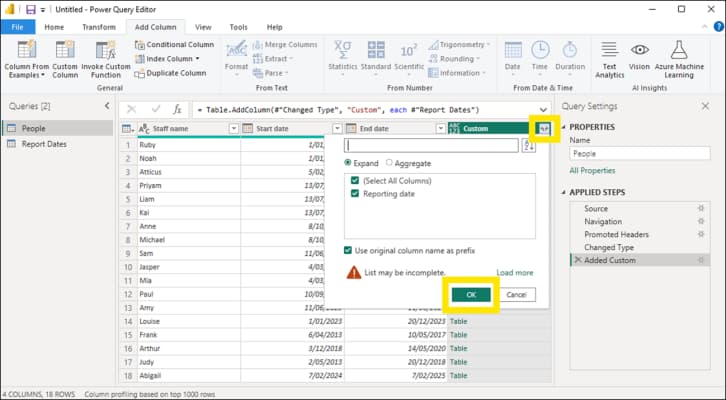Viewport: 726px width, 400px height.
Task: Open Duration column options
Action: (570, 59)
